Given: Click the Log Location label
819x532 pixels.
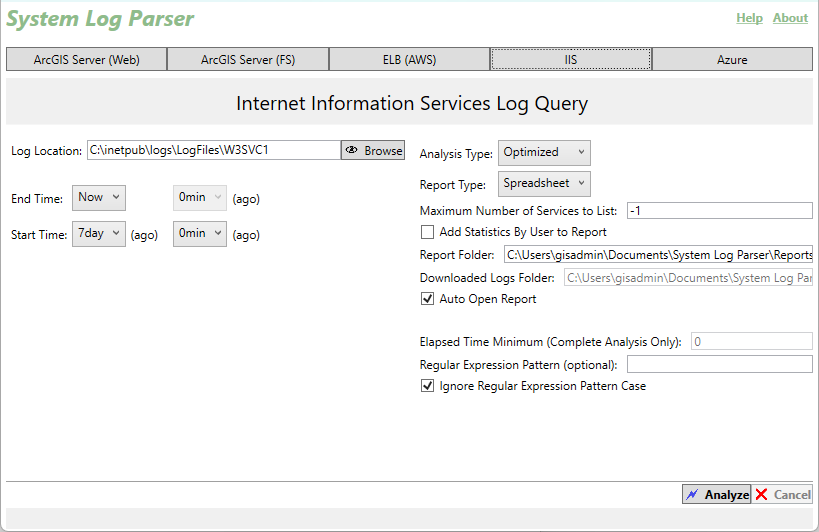Looking at the screenshot, I should pos(46,151).
